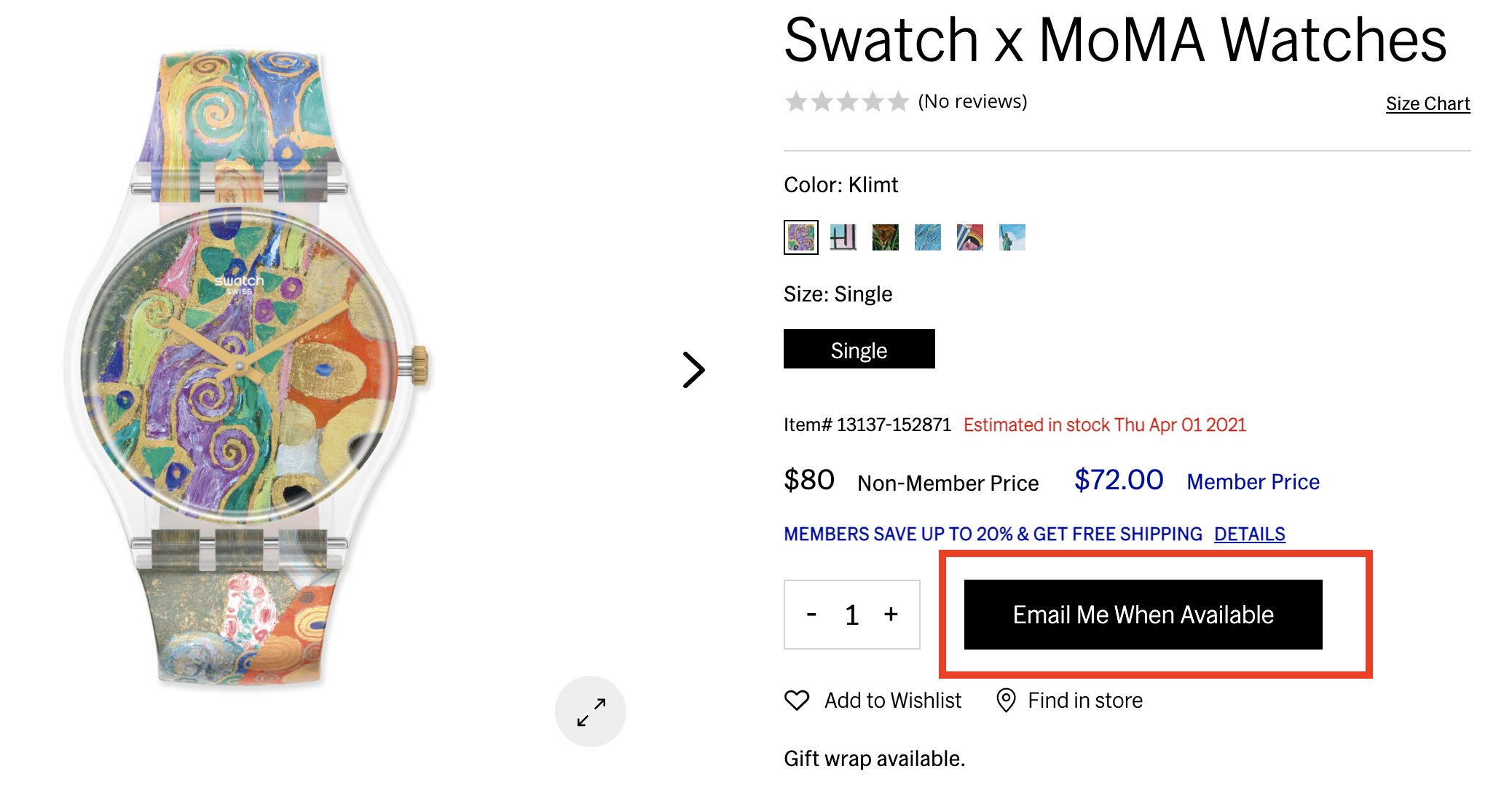Image resolution: width=1512 pixels, height=785 pixels.
Task: Choose the light blue statue swatch
Action: pyautogui.click(x=1012, y=237)
